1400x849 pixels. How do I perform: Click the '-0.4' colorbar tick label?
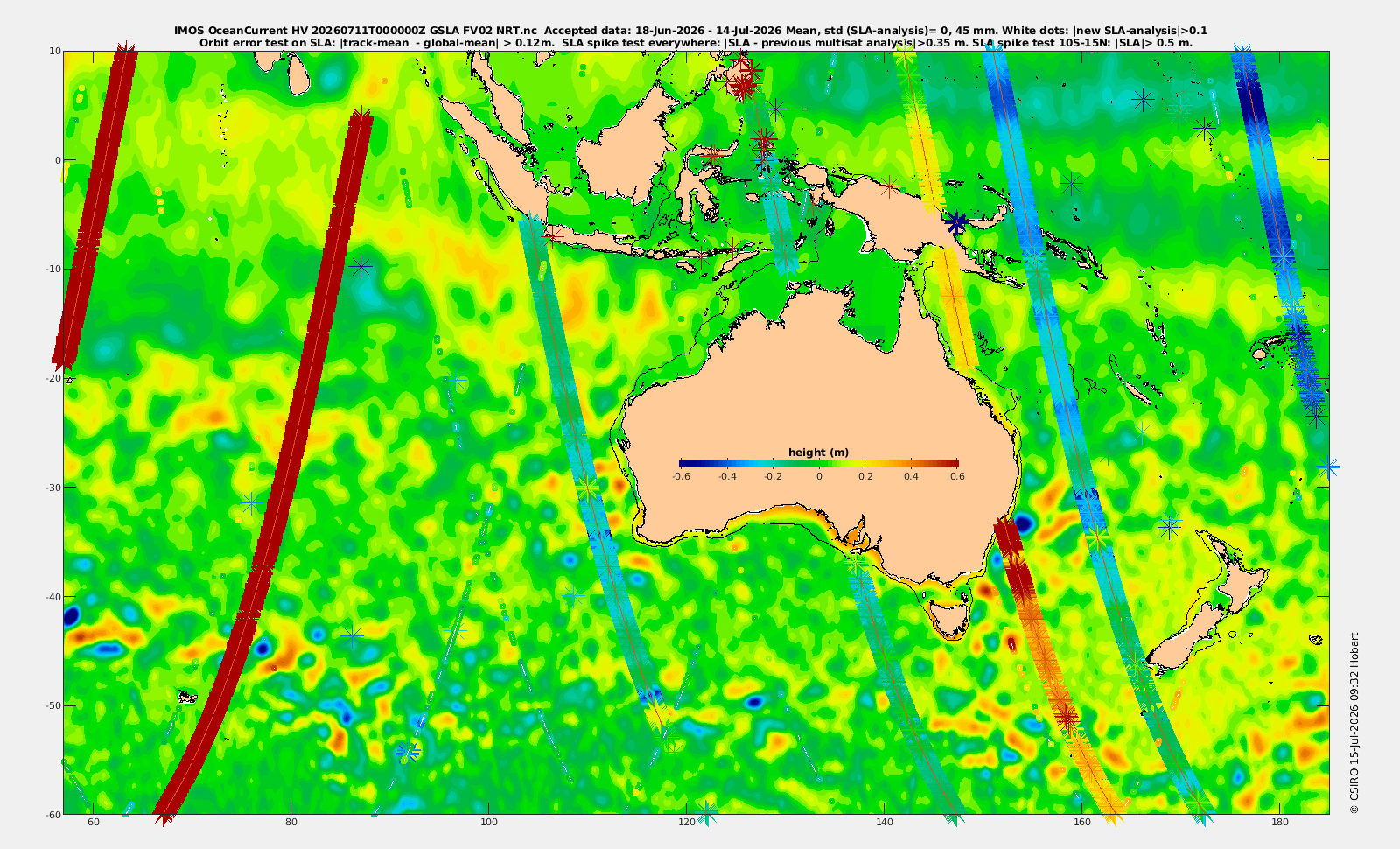point(727,476)
